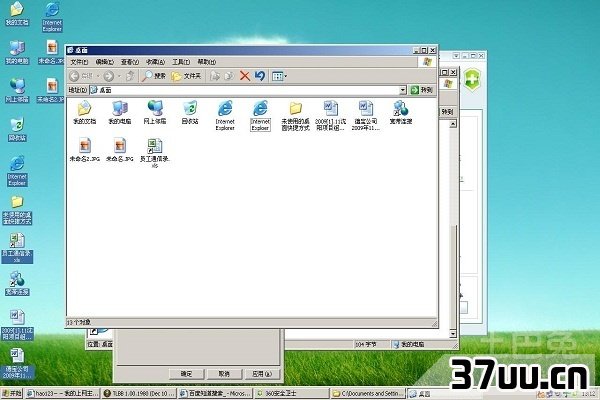This screenshot has width=600, height=400.
Task: Click the red X delete icon
Action: click(245, 76)
